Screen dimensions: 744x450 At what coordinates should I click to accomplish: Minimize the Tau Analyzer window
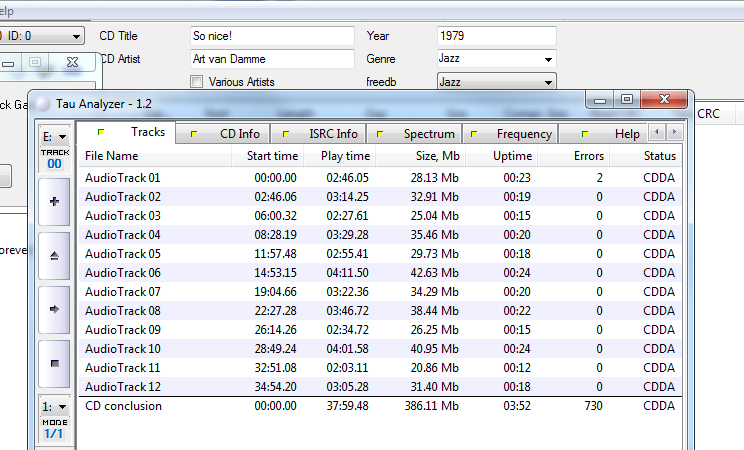pyautogui.click(x=600, y=100)
